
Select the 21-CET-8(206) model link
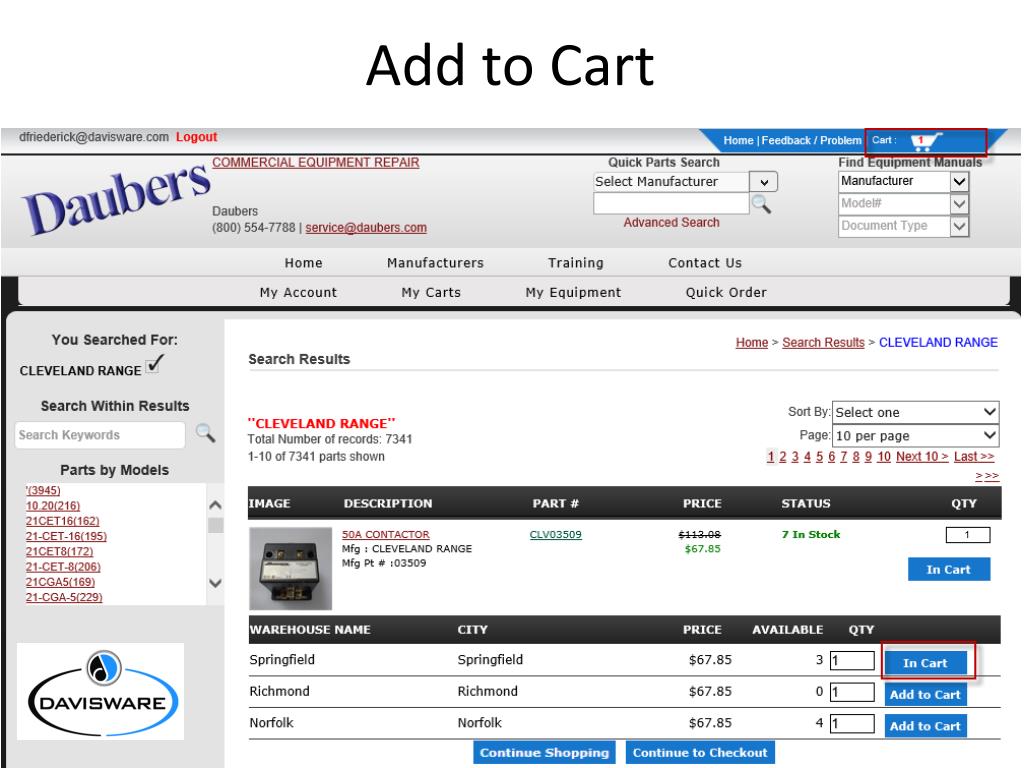click(63, 567)
